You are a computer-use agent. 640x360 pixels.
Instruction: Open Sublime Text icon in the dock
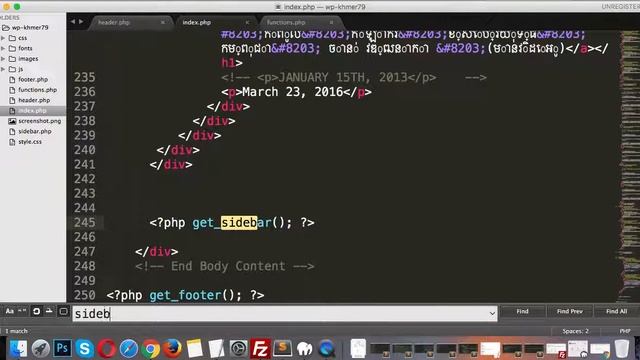pyautogui.click(x=282, y=349)
